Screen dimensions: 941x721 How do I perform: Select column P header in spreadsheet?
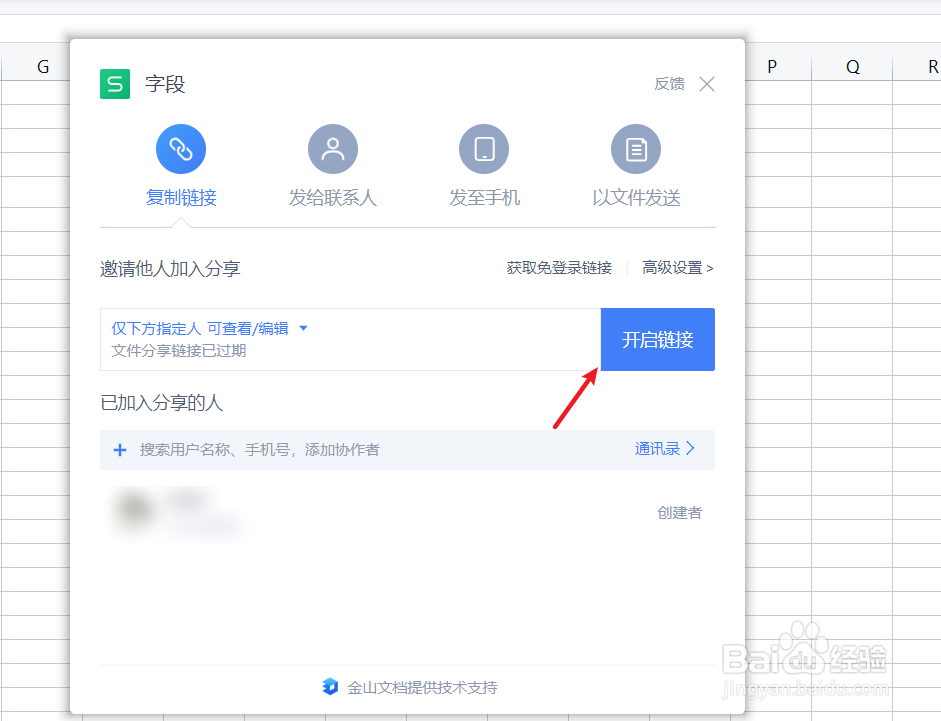point(772,67)
